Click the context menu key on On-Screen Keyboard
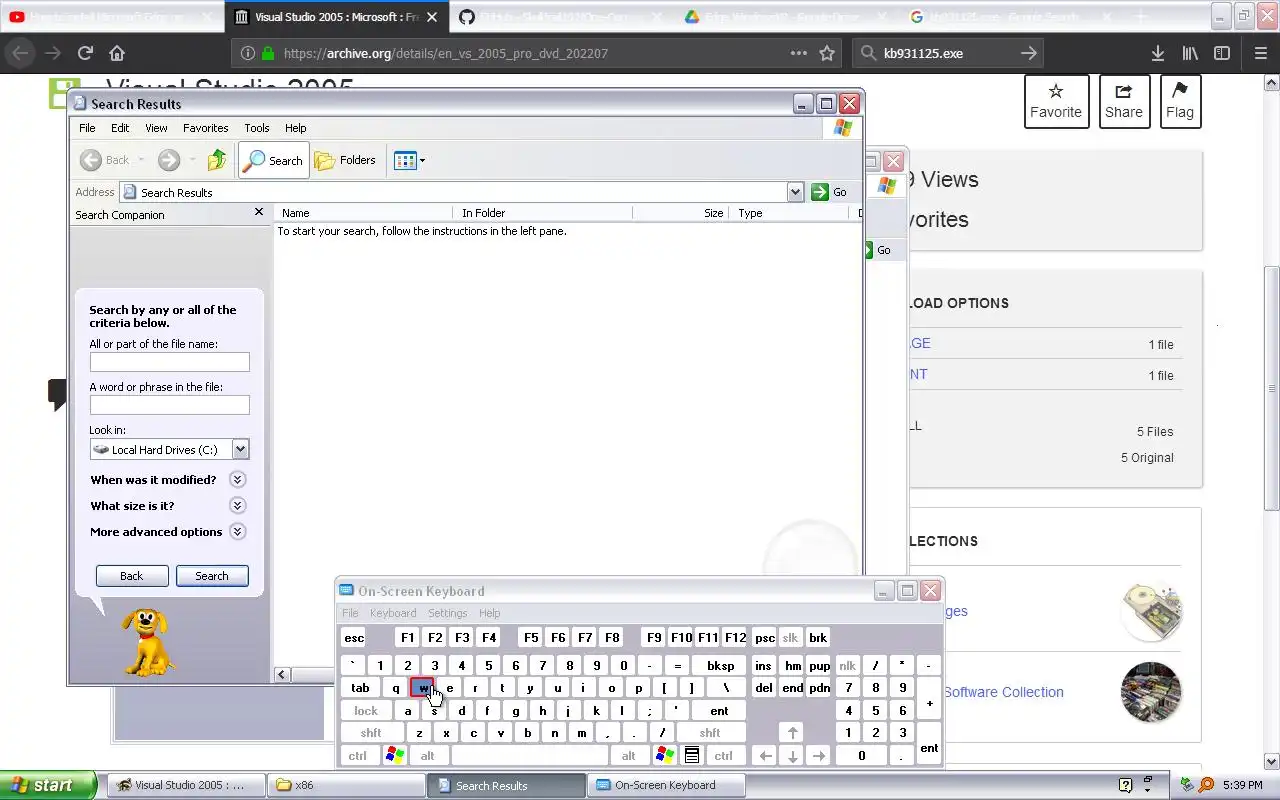Screen dimensions: 1280x800 (691, 756)
